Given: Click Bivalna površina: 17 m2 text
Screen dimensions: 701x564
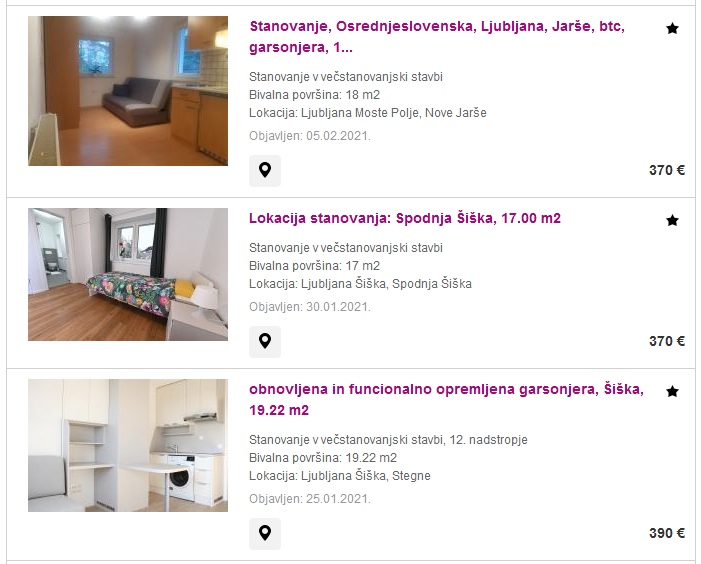Looking at the screenshot, I should click(314, 266).
